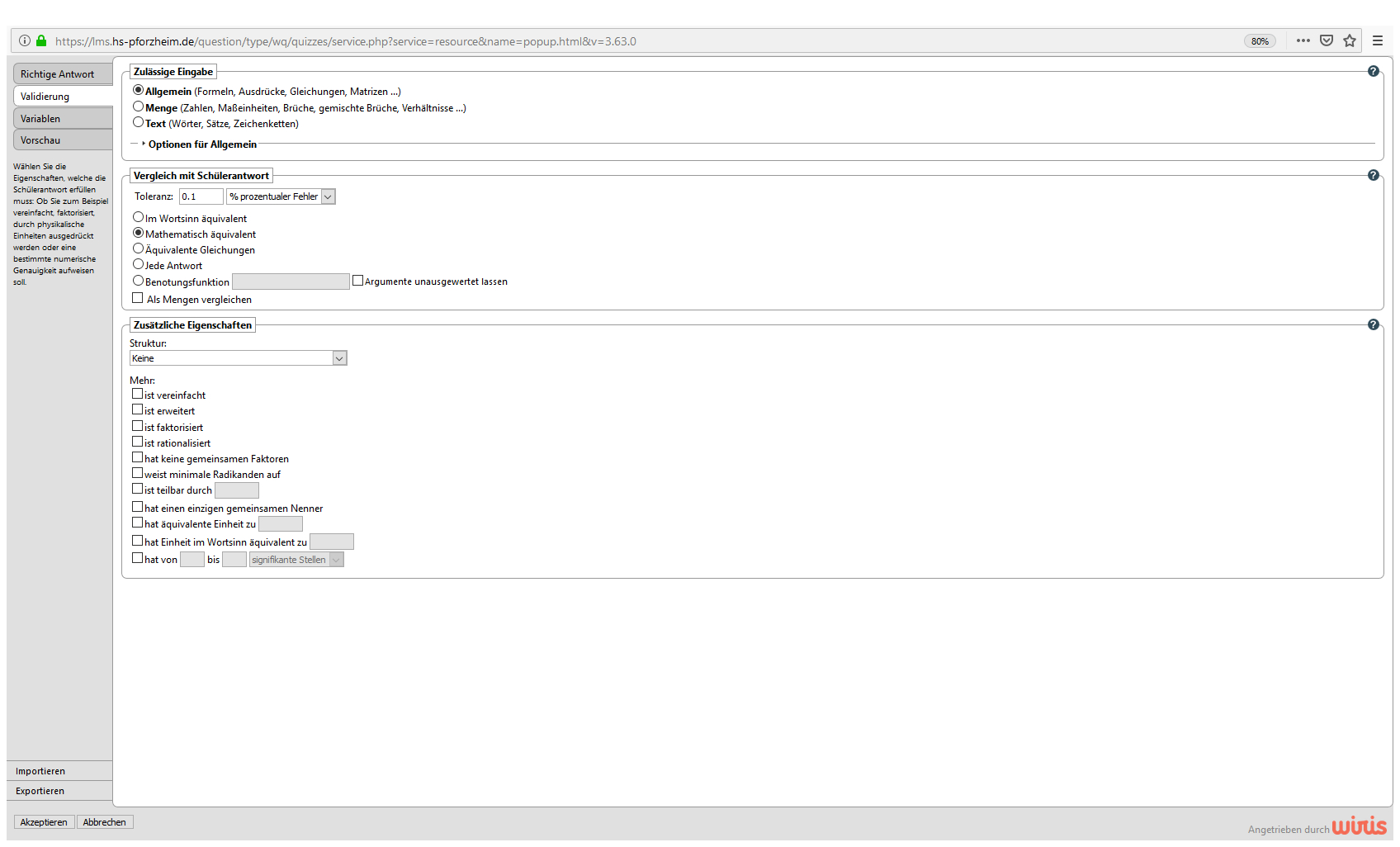
Task: Select 'Im Wortsinn äquivalent' radio option
Action: (x=139, y=217)
